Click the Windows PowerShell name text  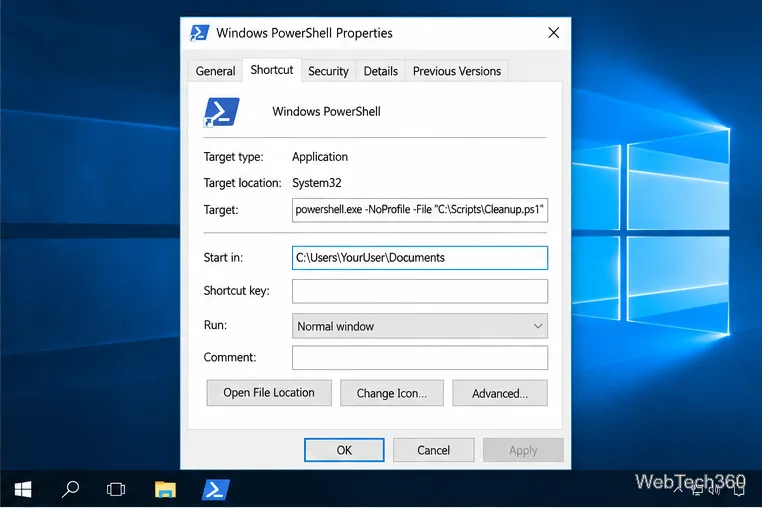point(327,111)
